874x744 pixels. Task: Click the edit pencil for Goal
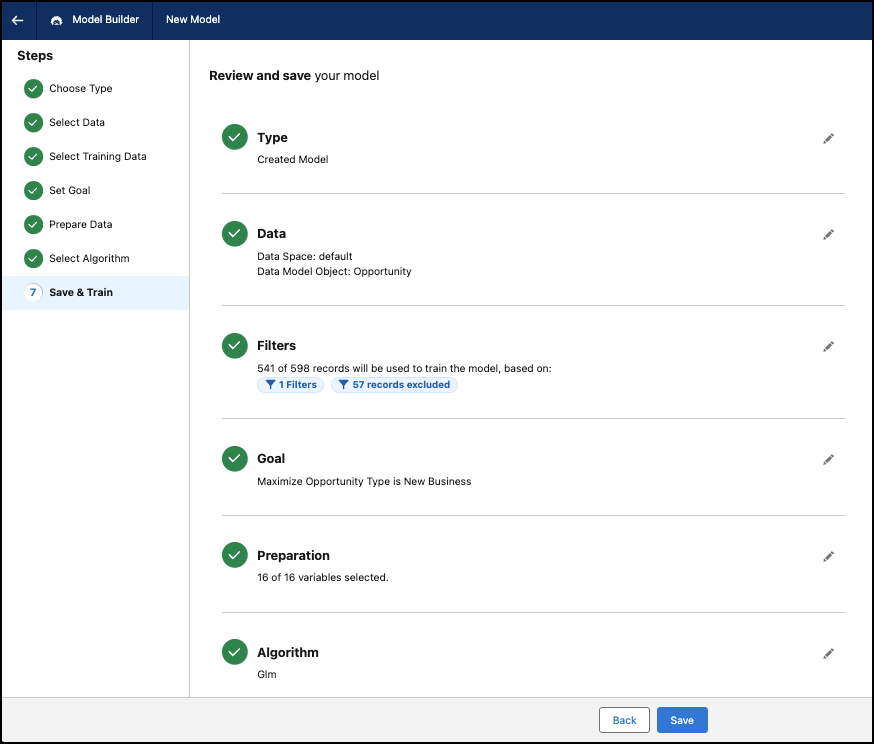(x=828, y=459)
